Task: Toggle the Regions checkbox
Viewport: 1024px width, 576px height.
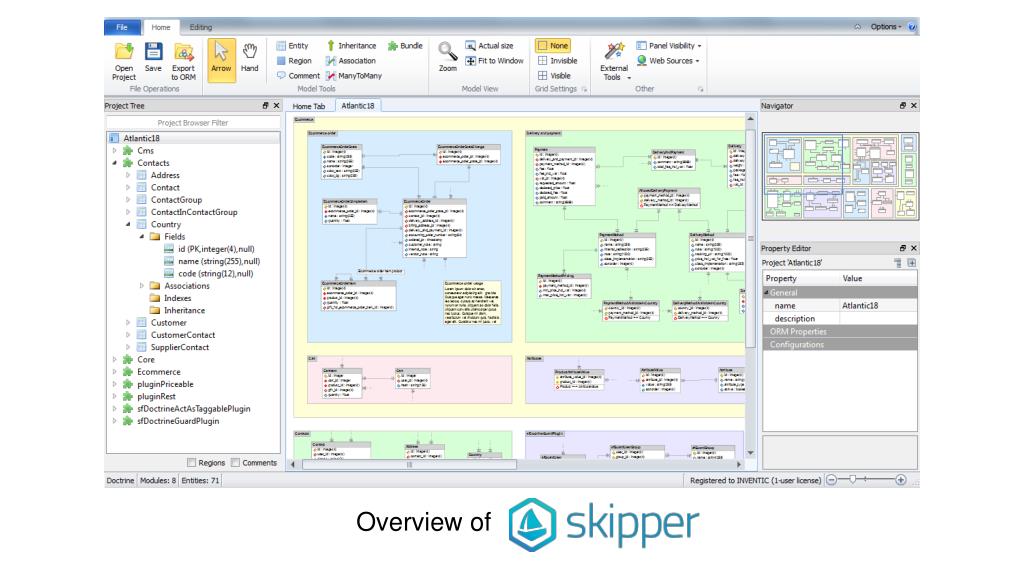Action: (x=191, y=462)
